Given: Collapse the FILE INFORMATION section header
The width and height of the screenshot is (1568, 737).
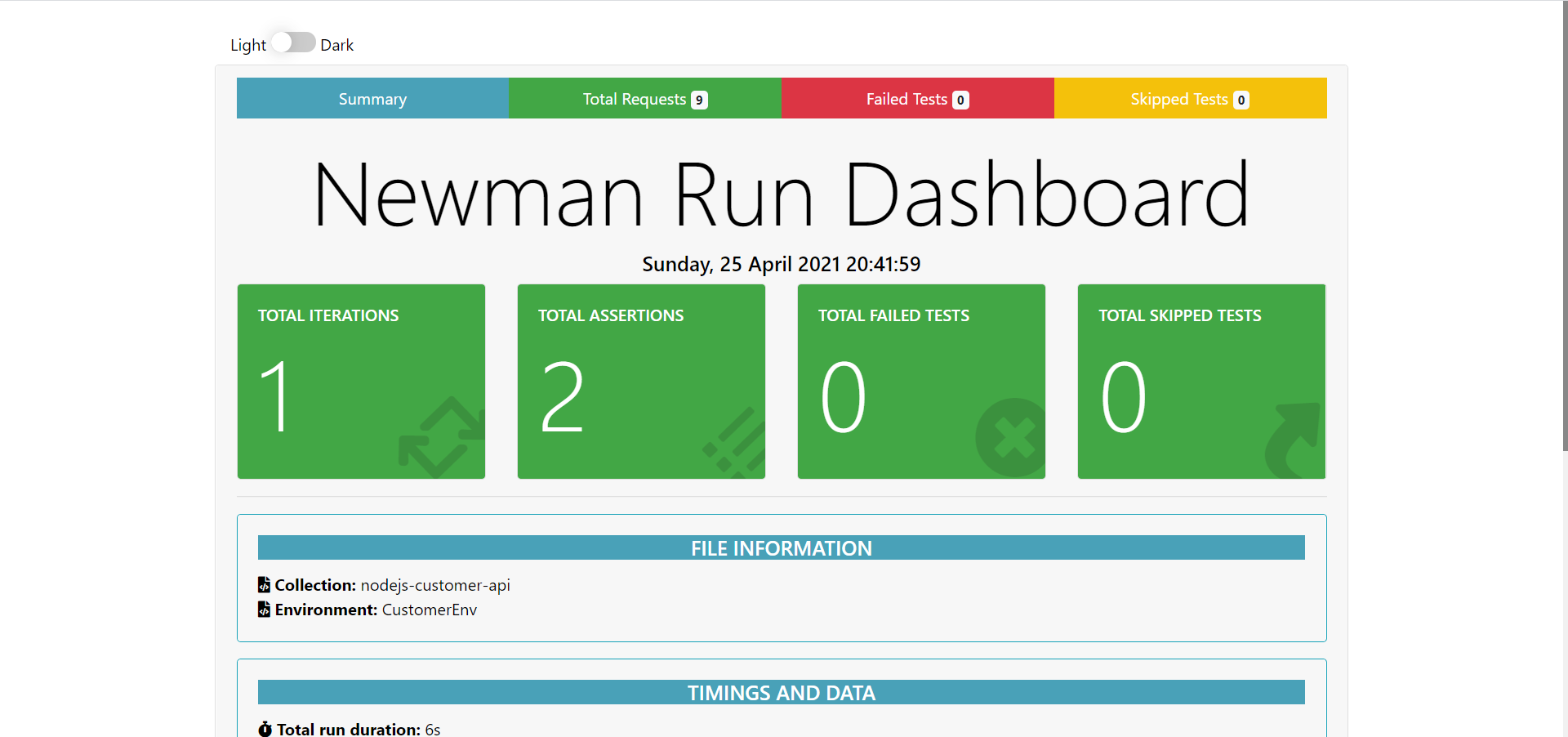Looking at the screenshot, I should click(780, 547).
